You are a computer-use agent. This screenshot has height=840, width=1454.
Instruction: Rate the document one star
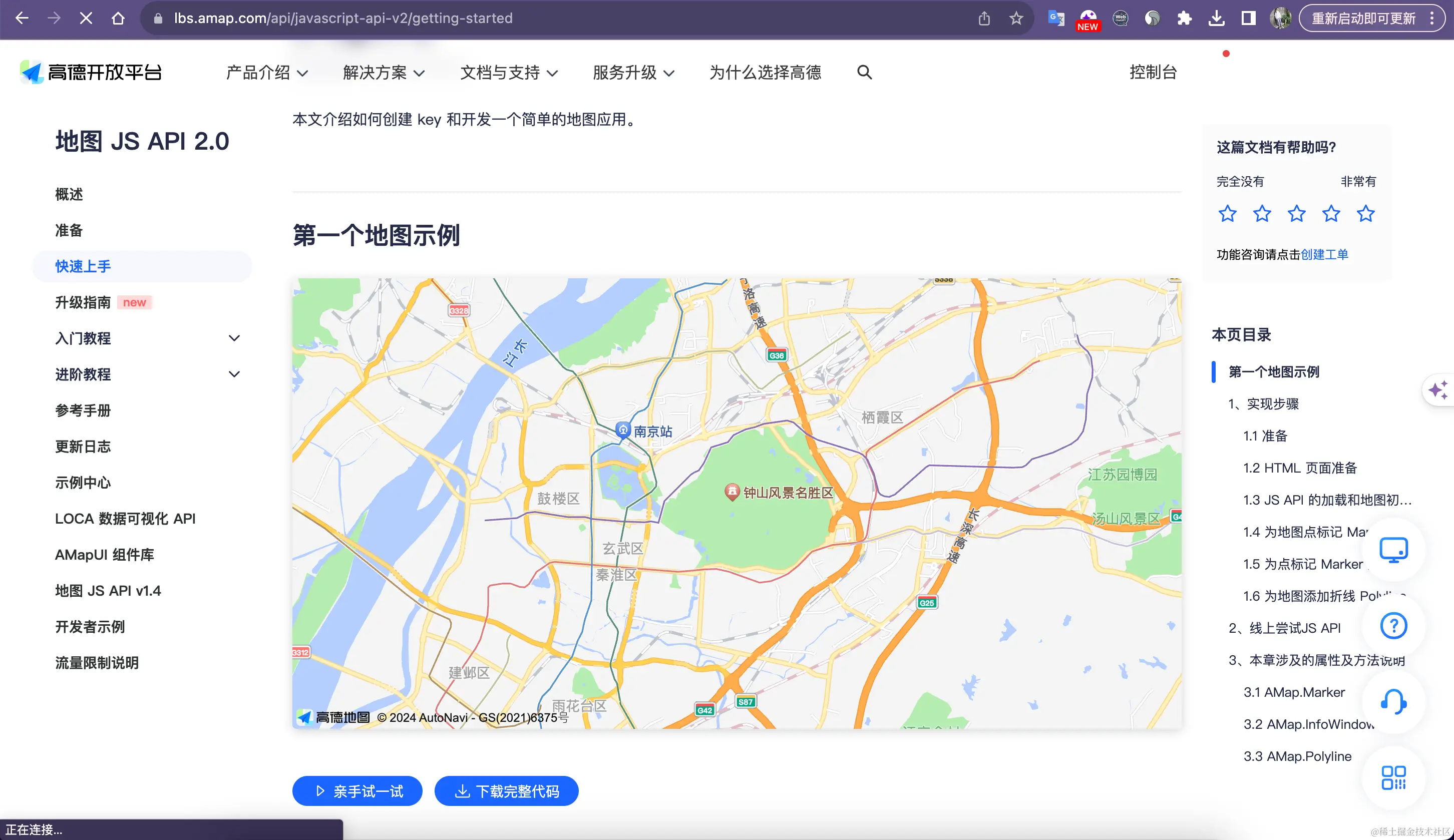click(x=1227, y=213)
